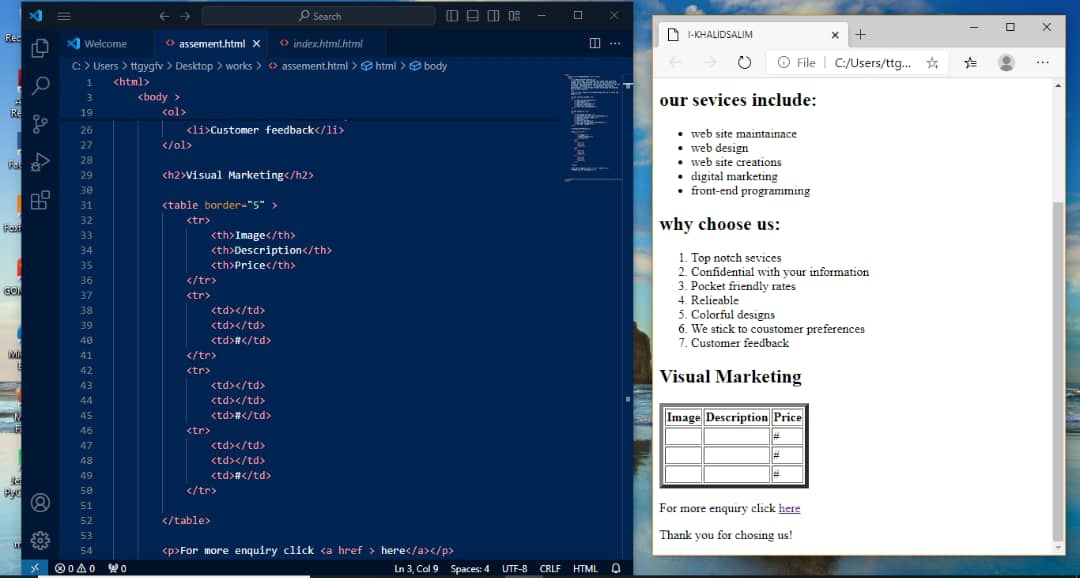Change end of line sequence 'CRLF'
This screenshot has width=1080, height=578.
pyautogui.click(x=550, y=568)
